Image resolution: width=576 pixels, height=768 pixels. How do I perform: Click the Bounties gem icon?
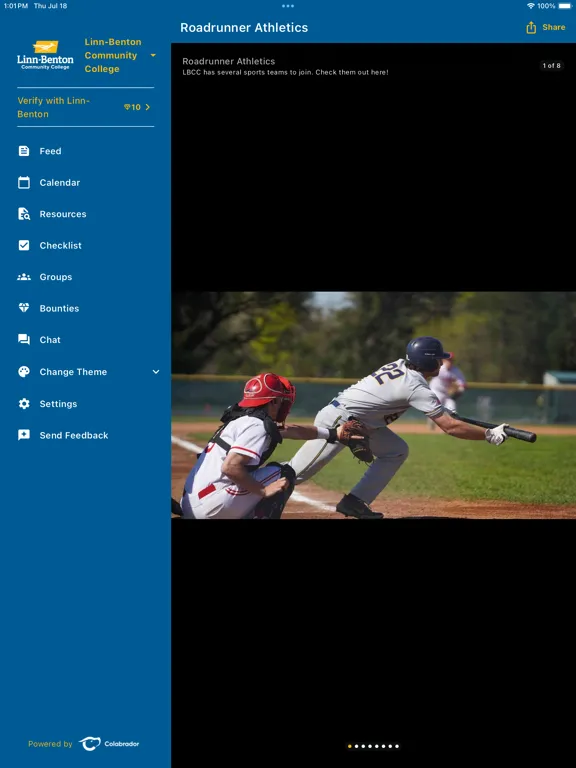point(24,308)
